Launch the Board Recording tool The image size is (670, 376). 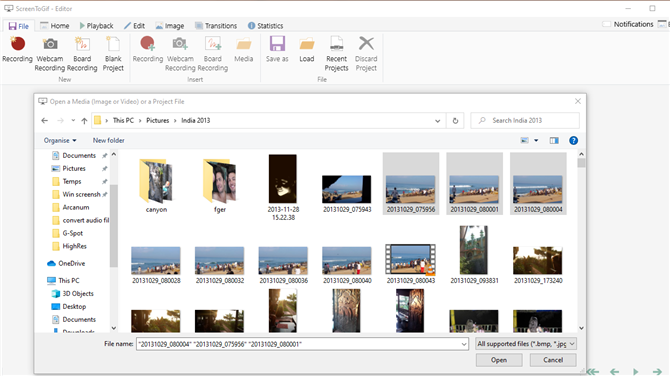(82, 54)
